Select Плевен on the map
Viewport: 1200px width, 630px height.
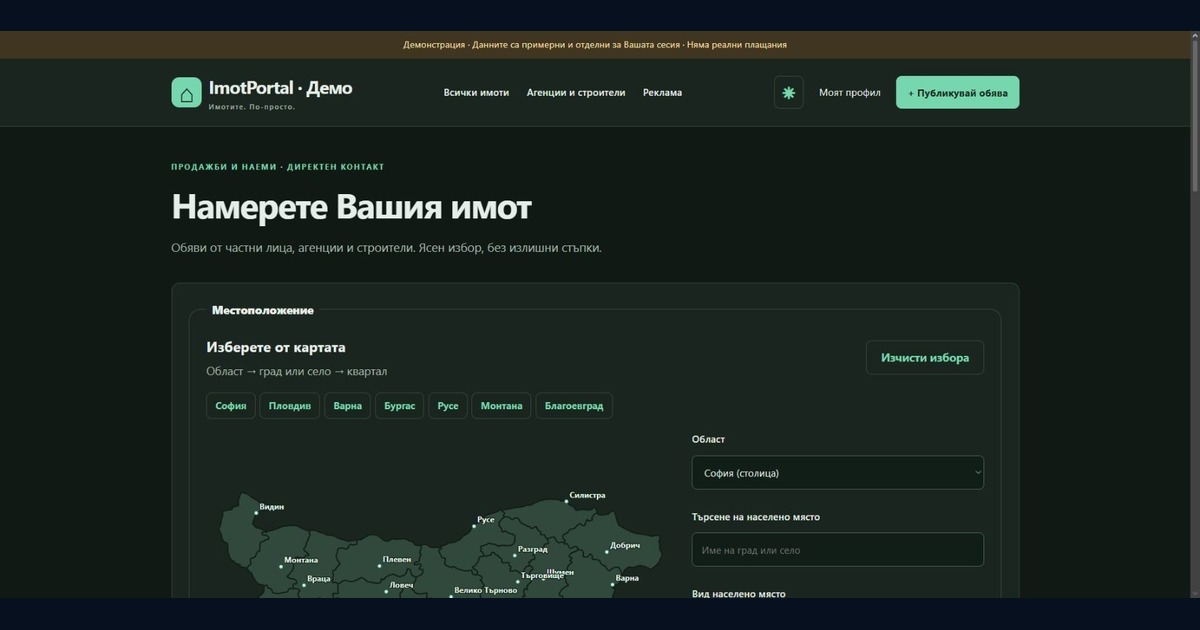397,560
